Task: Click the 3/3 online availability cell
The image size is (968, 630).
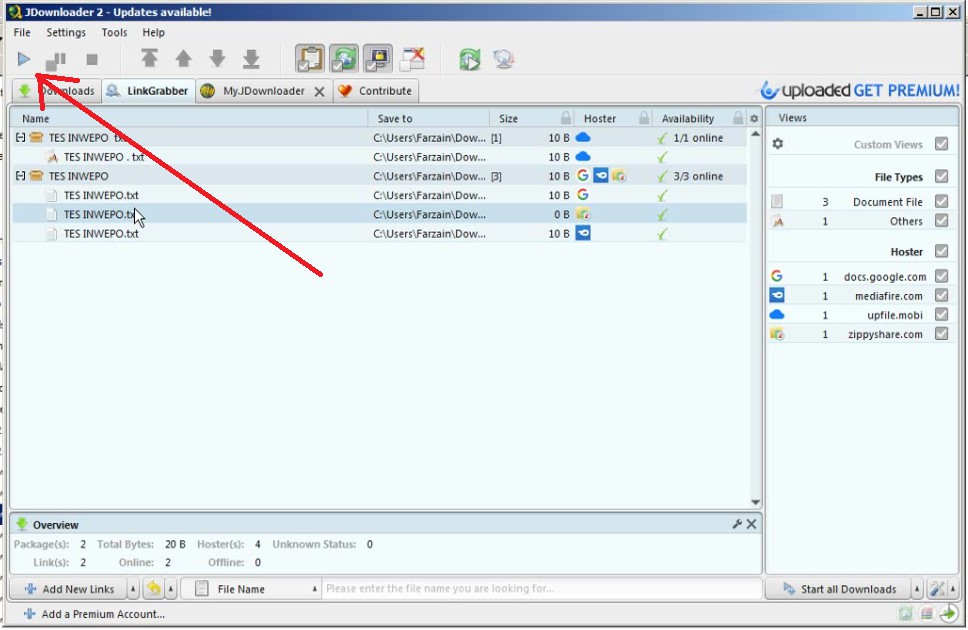Action: [x=698, y=176]
